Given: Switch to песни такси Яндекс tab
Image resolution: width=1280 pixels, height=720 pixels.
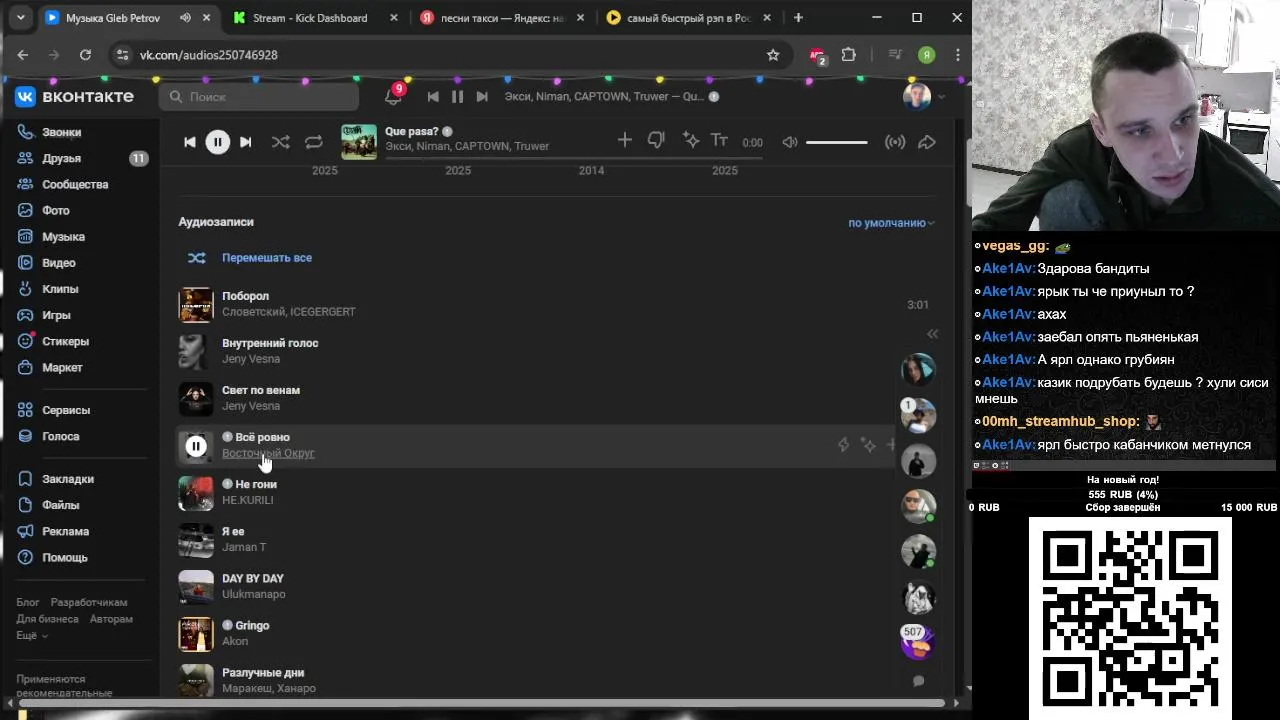Looking at the screenshot, I should [x=502, y=18].
